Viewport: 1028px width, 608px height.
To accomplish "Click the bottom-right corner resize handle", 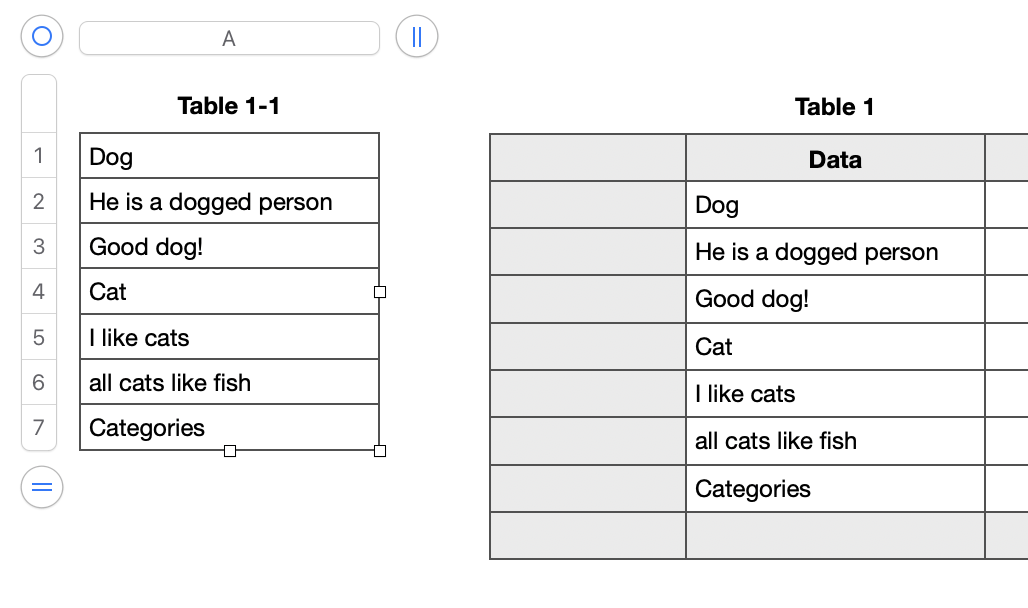I will click(x=380, y=451).
